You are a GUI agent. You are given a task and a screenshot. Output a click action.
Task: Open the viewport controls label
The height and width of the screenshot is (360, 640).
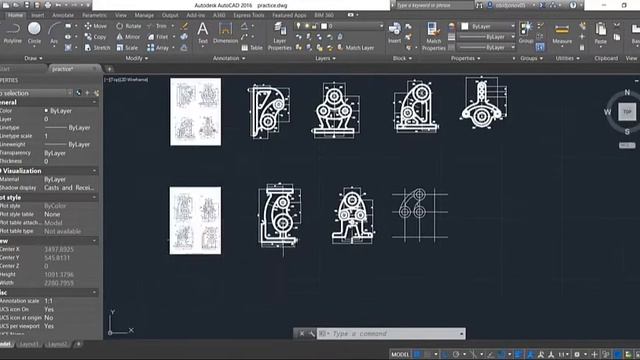(x=126, y=80)
